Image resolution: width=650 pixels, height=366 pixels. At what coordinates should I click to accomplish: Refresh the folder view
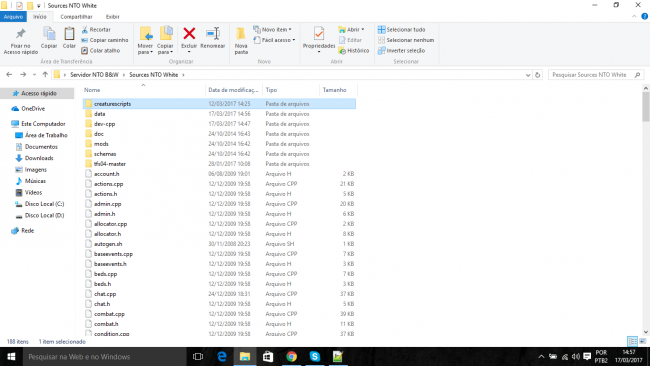(538, 75)
